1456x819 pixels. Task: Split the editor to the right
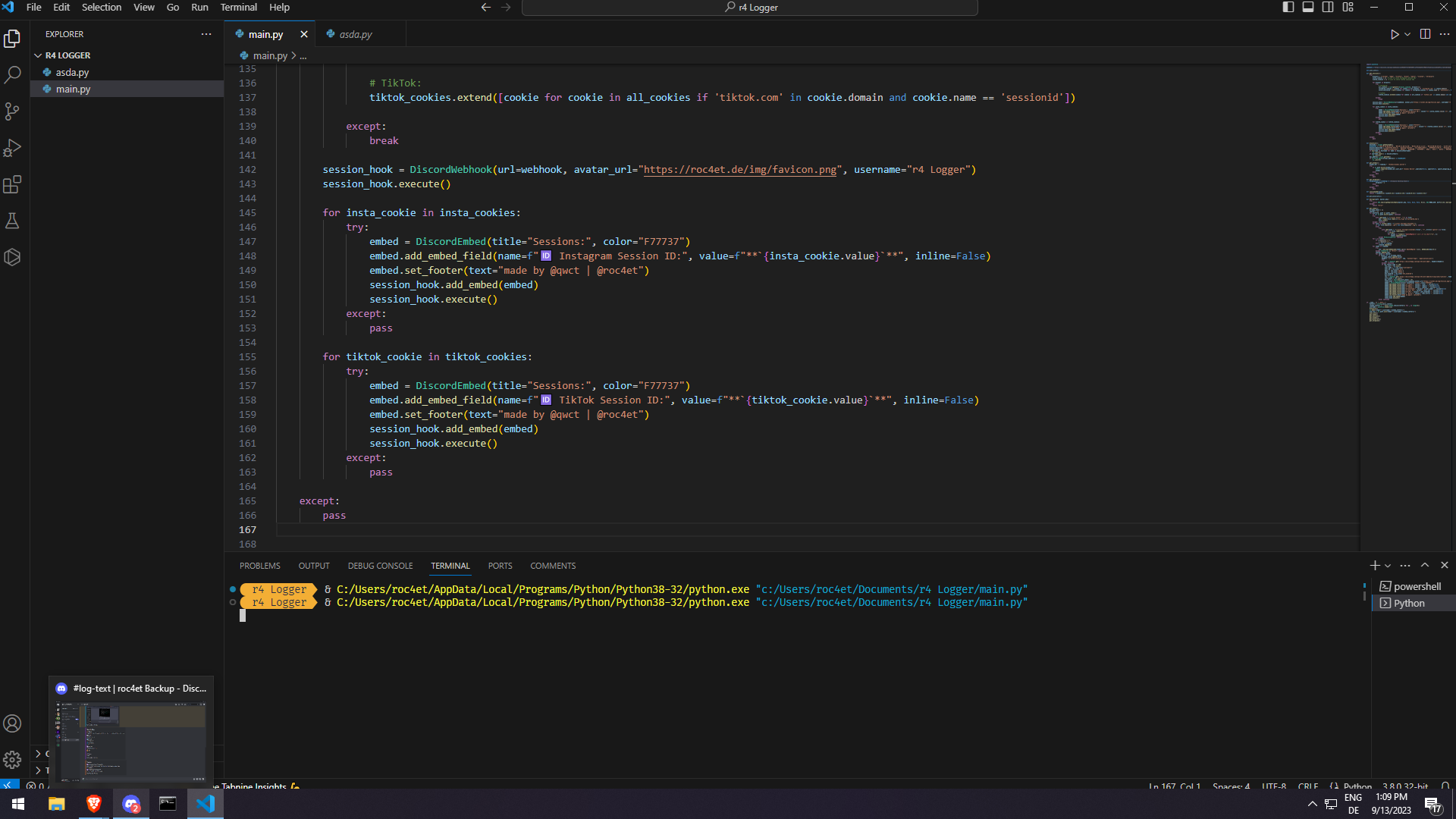tap(1425, 34)
